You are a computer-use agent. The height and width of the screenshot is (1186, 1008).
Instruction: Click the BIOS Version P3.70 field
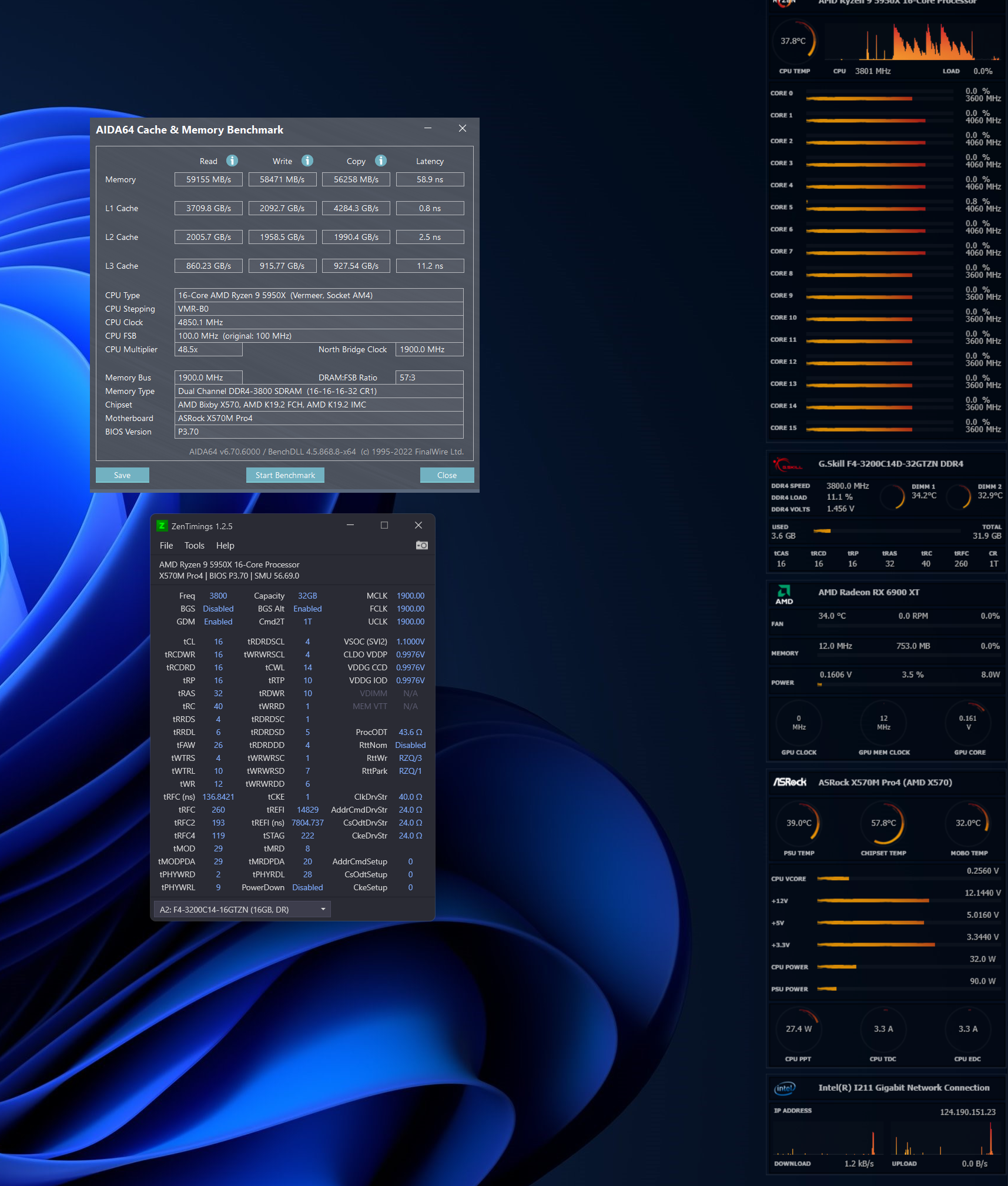pos(319,432)
